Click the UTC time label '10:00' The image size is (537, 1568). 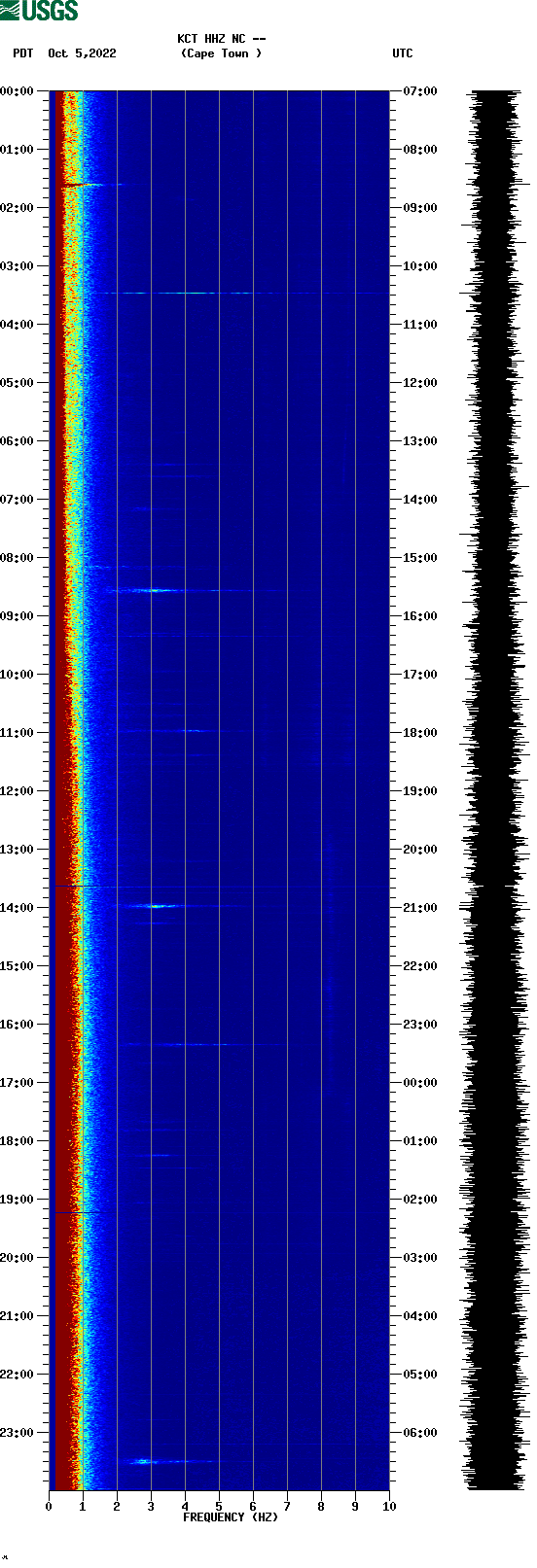[420, 266]
